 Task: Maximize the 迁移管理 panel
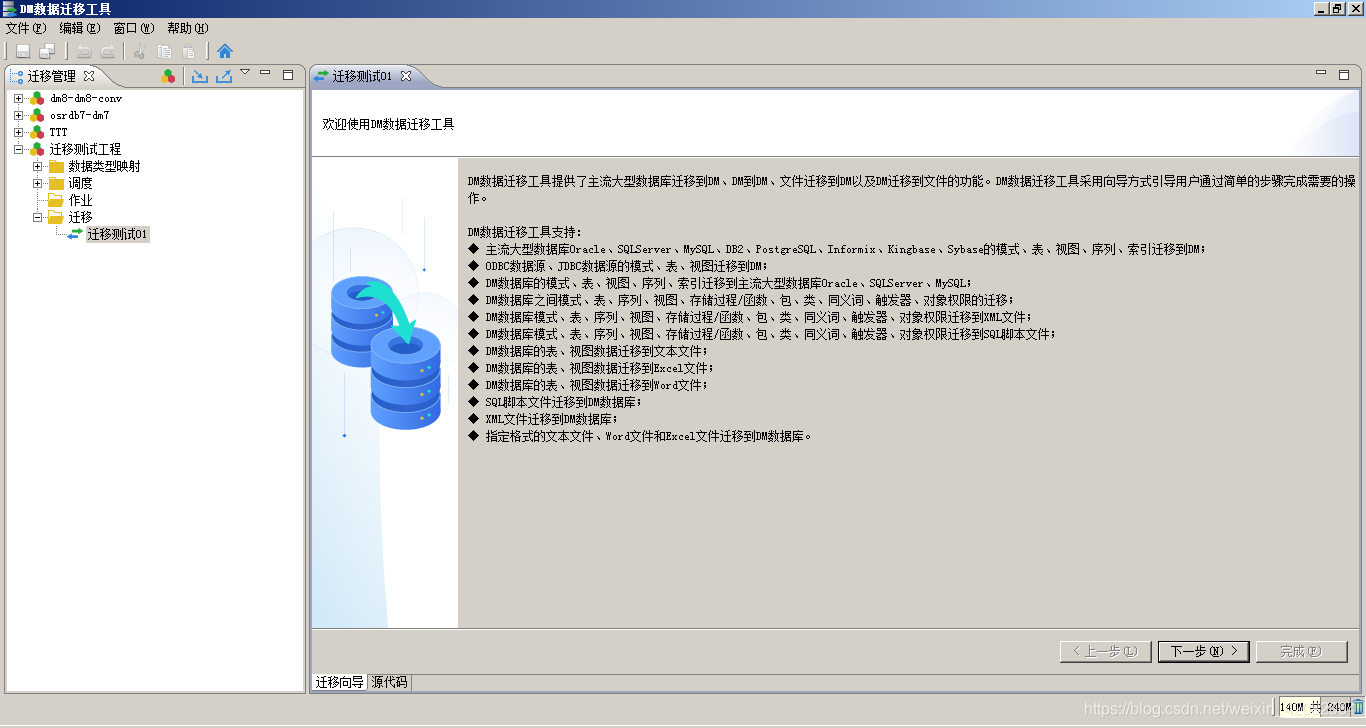click(288, 74)
